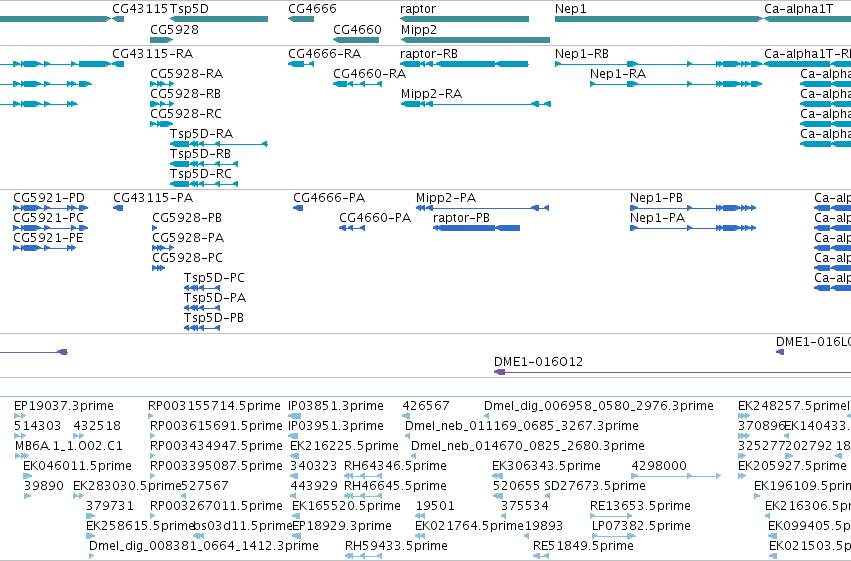Click the Mipp2 gene label
Image resolution: width=851 pixels, height=561 pixels.
coord(419,29)
